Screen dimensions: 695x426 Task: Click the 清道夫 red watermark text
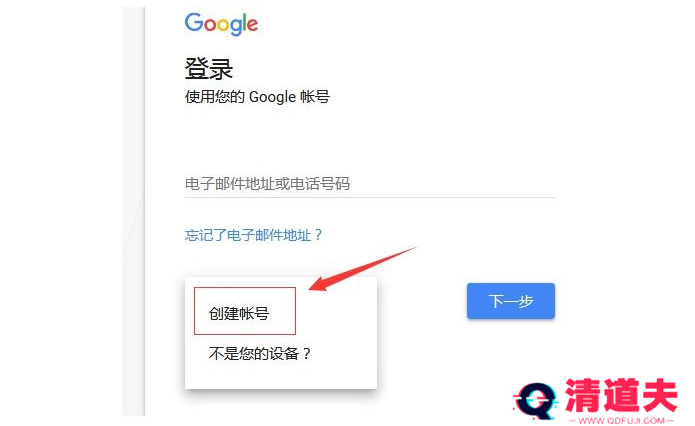click(x=621, y=395)
